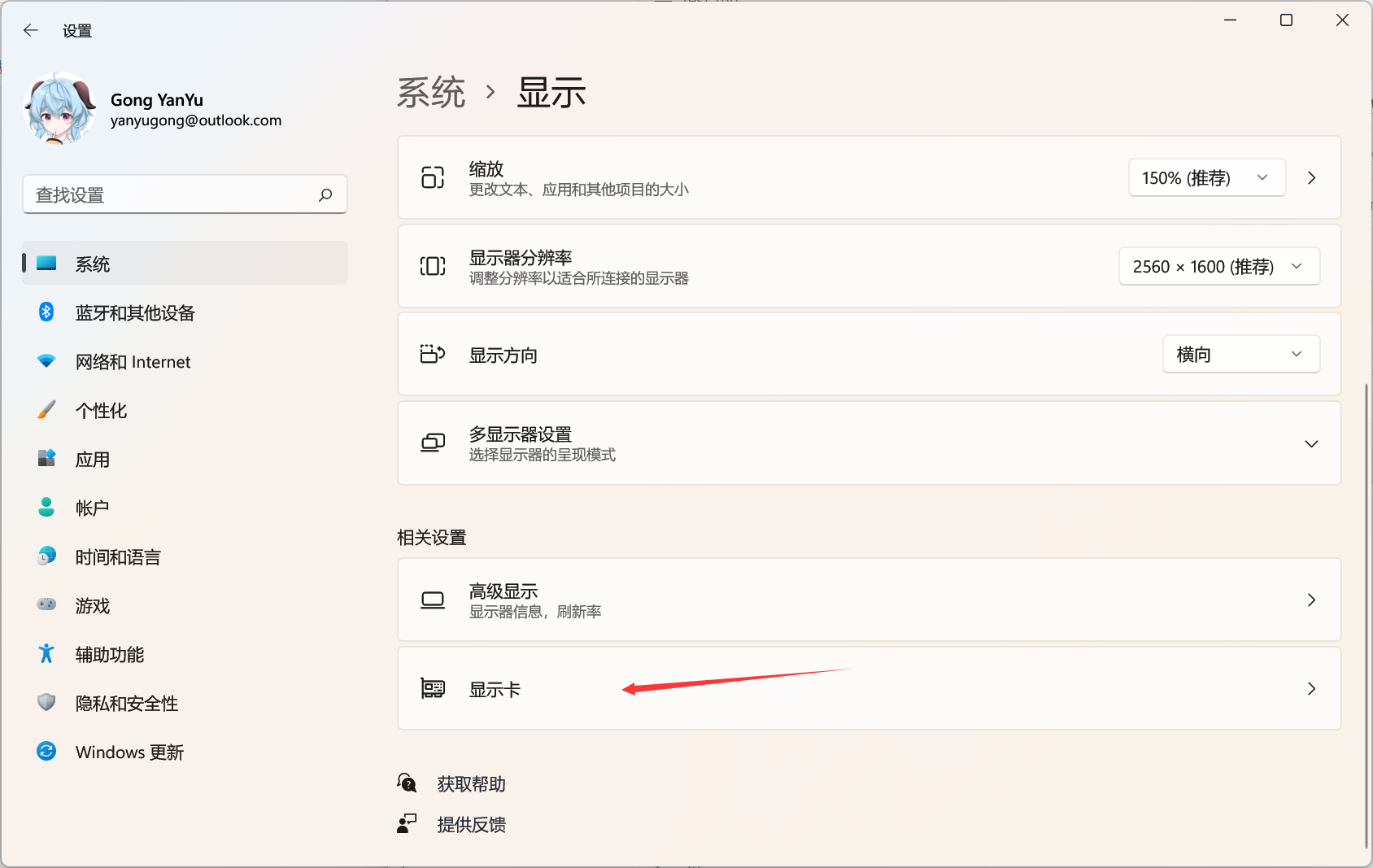Image resolution: width=1373 pixels, height=868 pixels.
Task: Select 时间和语言 in the sidebar
Action: pos(118,557)
